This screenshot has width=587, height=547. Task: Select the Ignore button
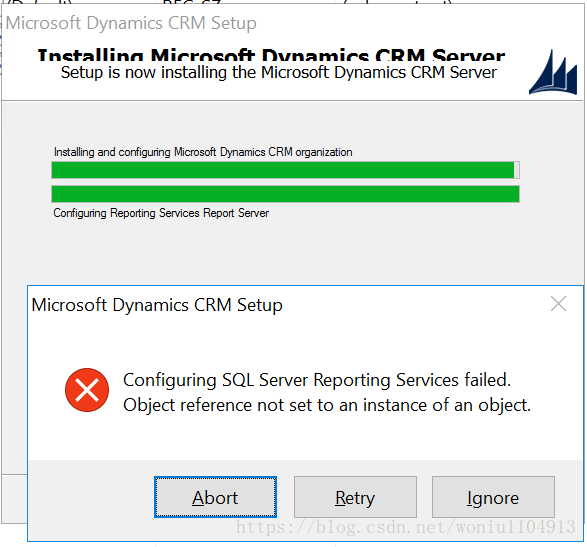[493, 497]
